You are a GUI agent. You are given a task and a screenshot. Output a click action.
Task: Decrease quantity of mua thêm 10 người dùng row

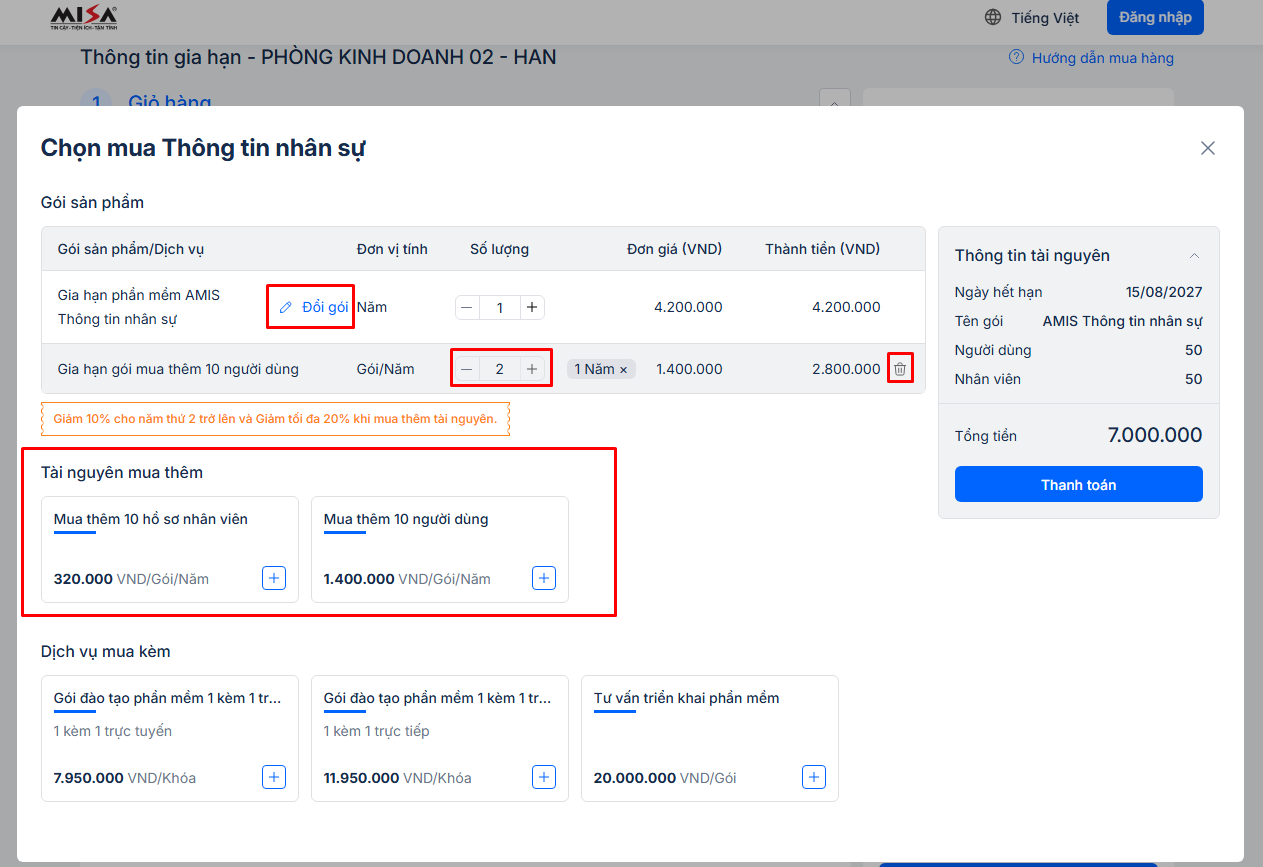point(467,369)
